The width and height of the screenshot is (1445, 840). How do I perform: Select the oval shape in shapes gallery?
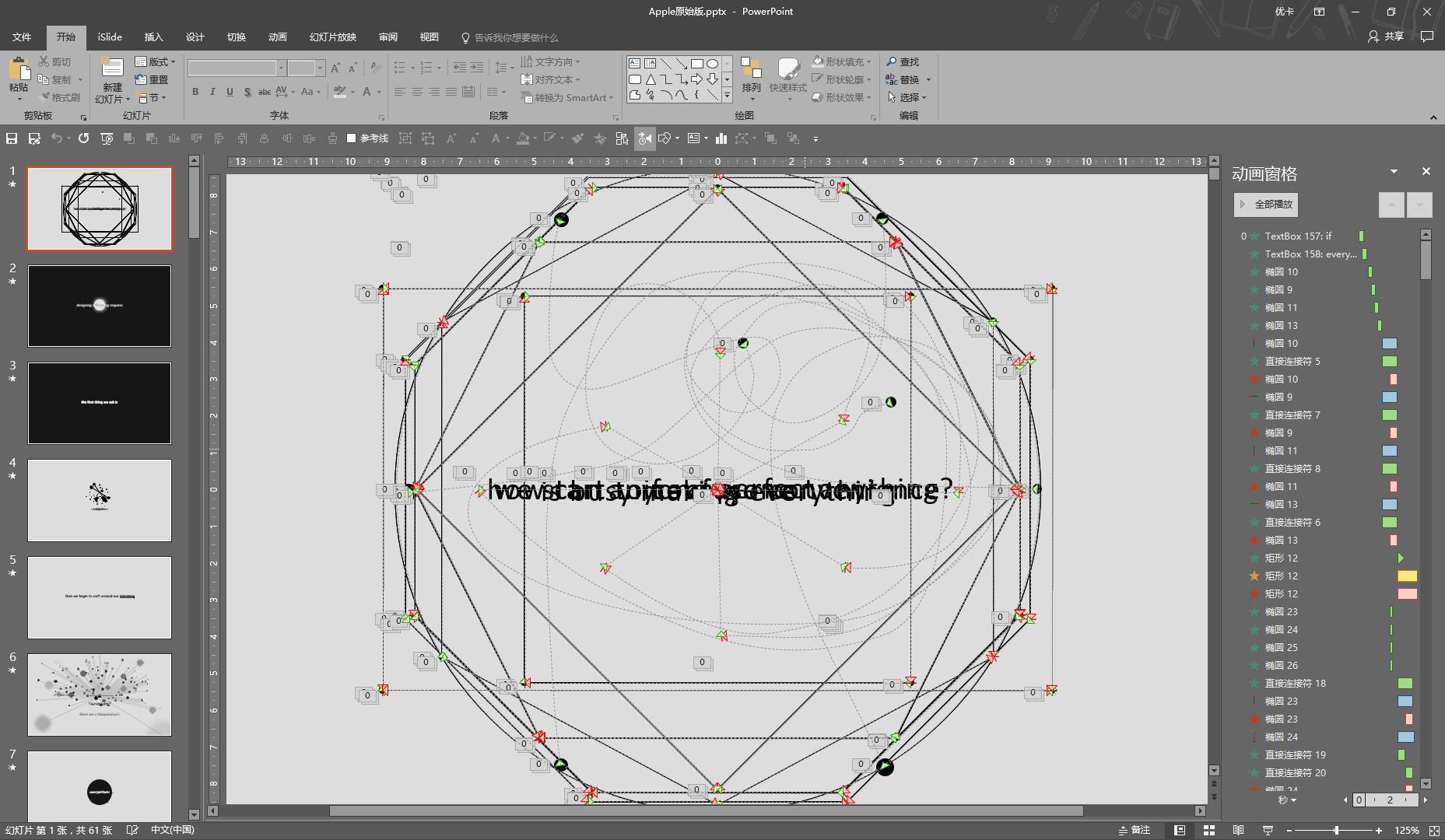pyautogui.click(x=712, y=64)
